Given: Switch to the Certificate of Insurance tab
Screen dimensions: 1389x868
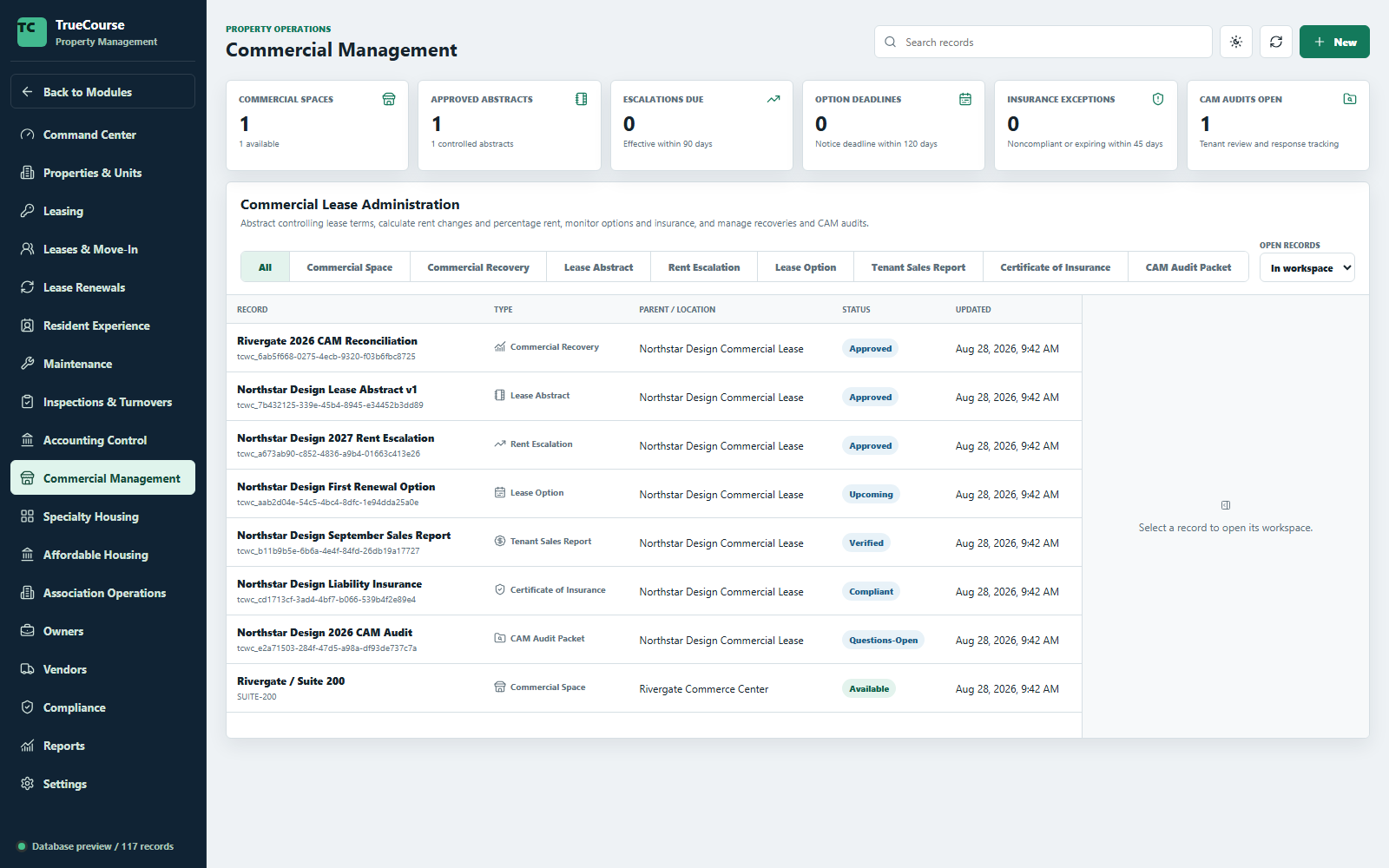Looking at the screenshot, I should pyautogui.click(x=1056, y=267).
